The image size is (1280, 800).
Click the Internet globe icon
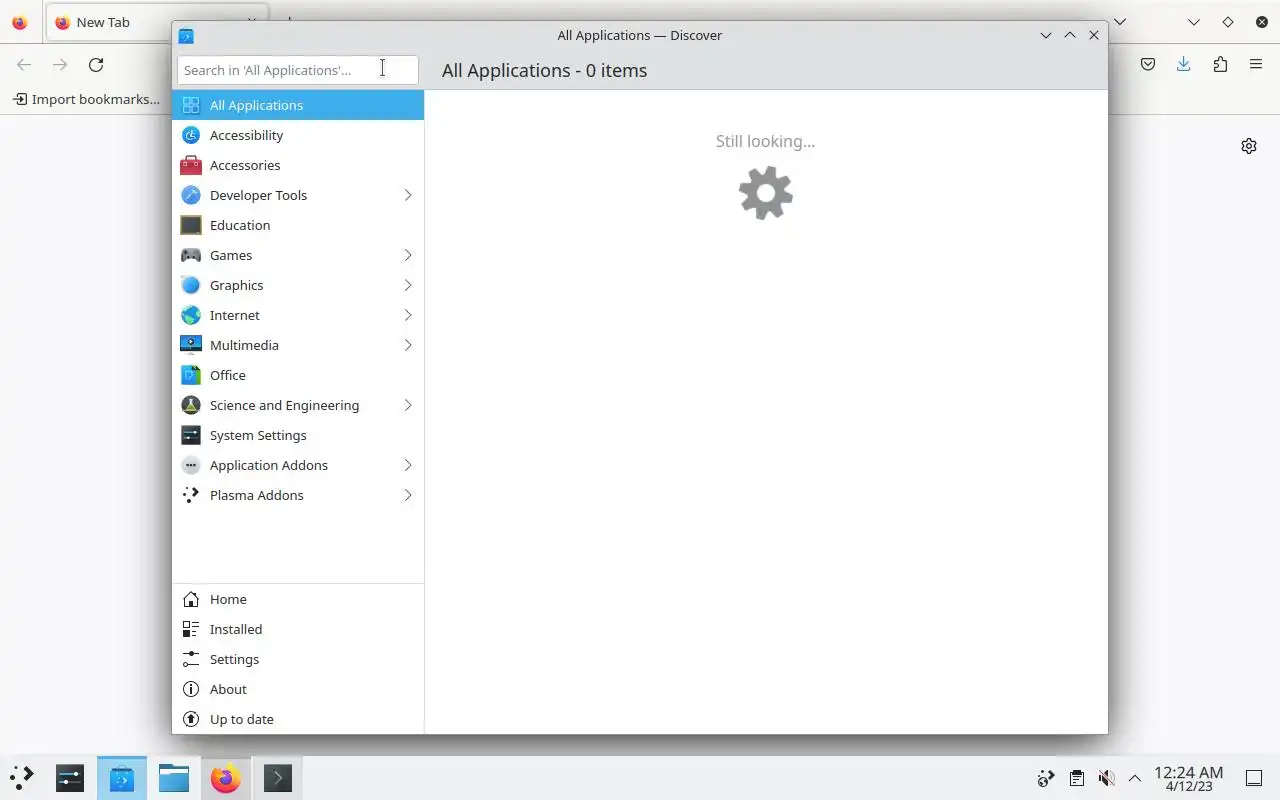pyautogui.click(x=191, y=315)
